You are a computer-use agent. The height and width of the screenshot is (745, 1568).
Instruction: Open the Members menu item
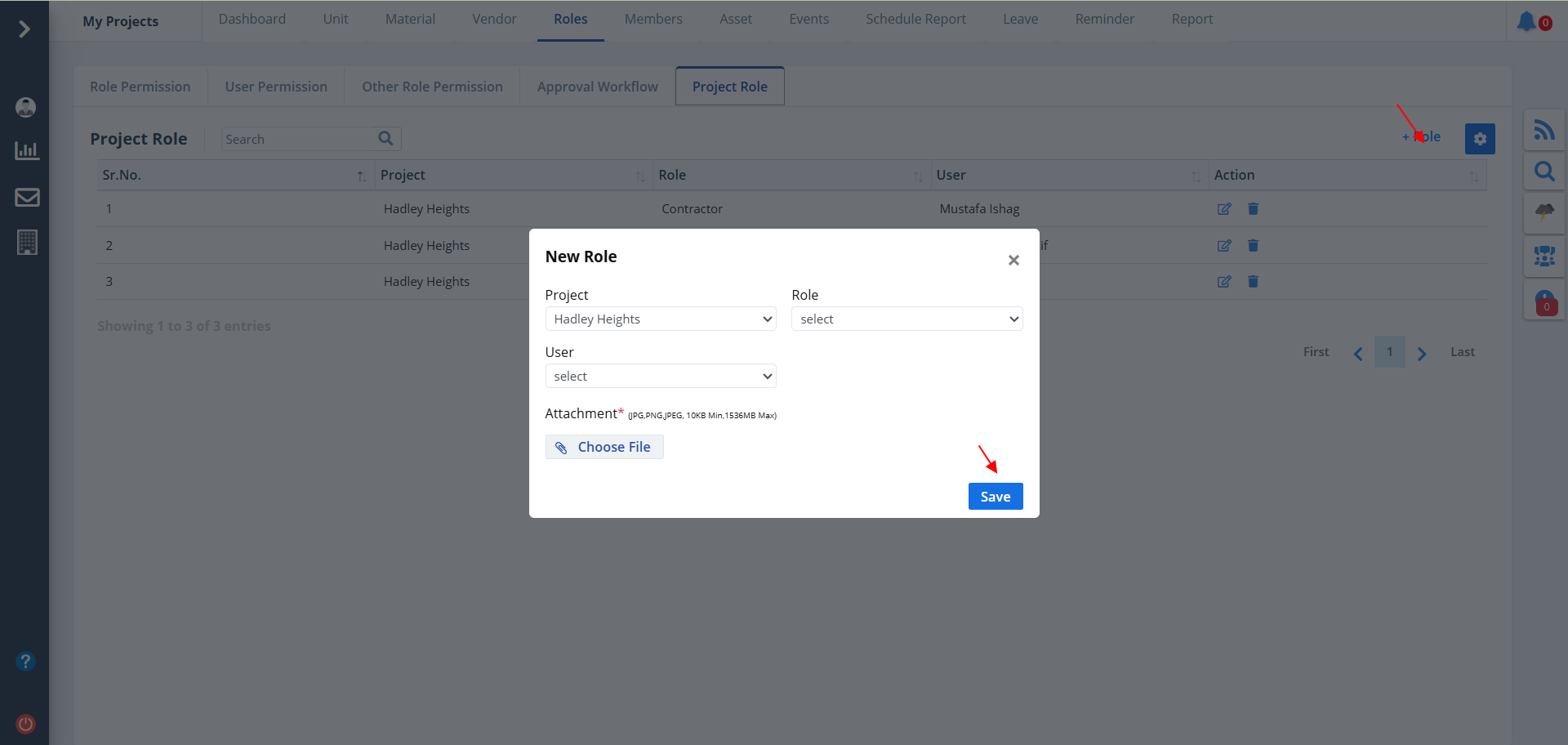click(653, 19)
